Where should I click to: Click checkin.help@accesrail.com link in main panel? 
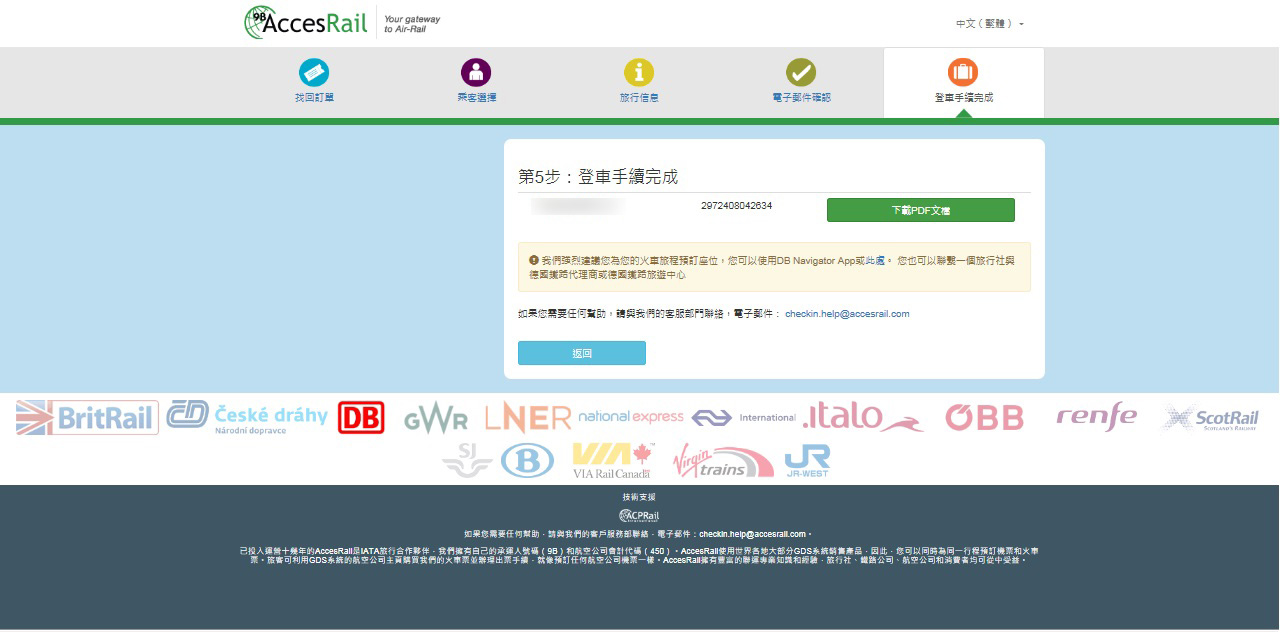coord(847,314)
